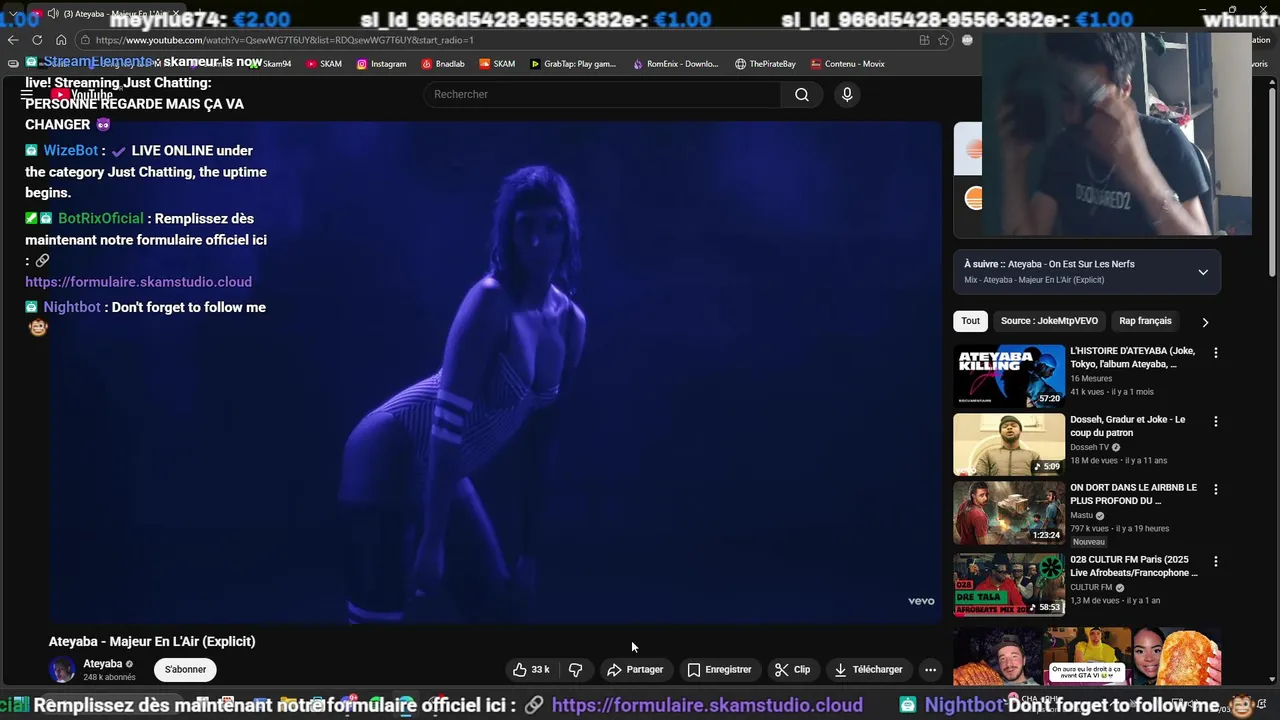The width and height of the screenshot is (1280, 720).
Task: Open the browser home page icon
Action: click(x=61, y=40)
